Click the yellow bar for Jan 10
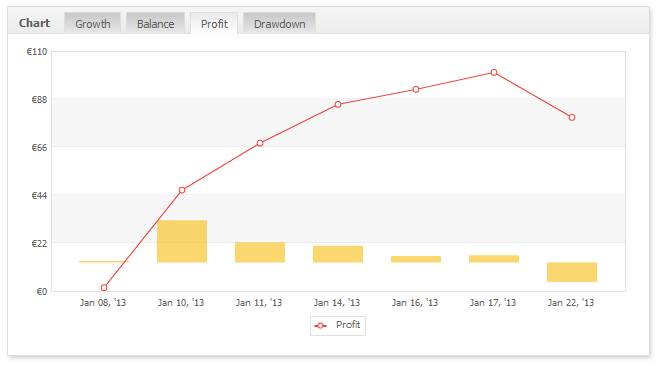The image size is (660, 365). (x=182, y=241)
